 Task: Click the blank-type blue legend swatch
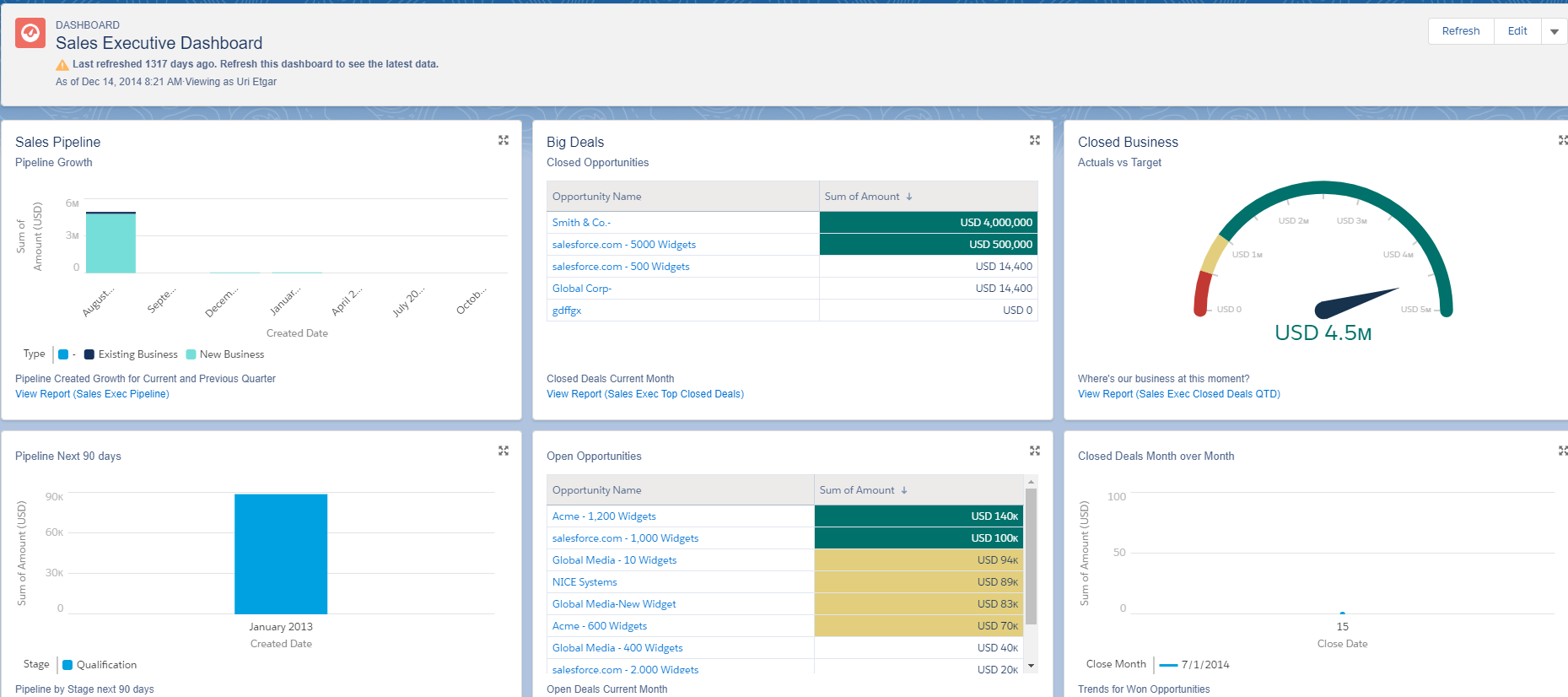pos(63,354)
